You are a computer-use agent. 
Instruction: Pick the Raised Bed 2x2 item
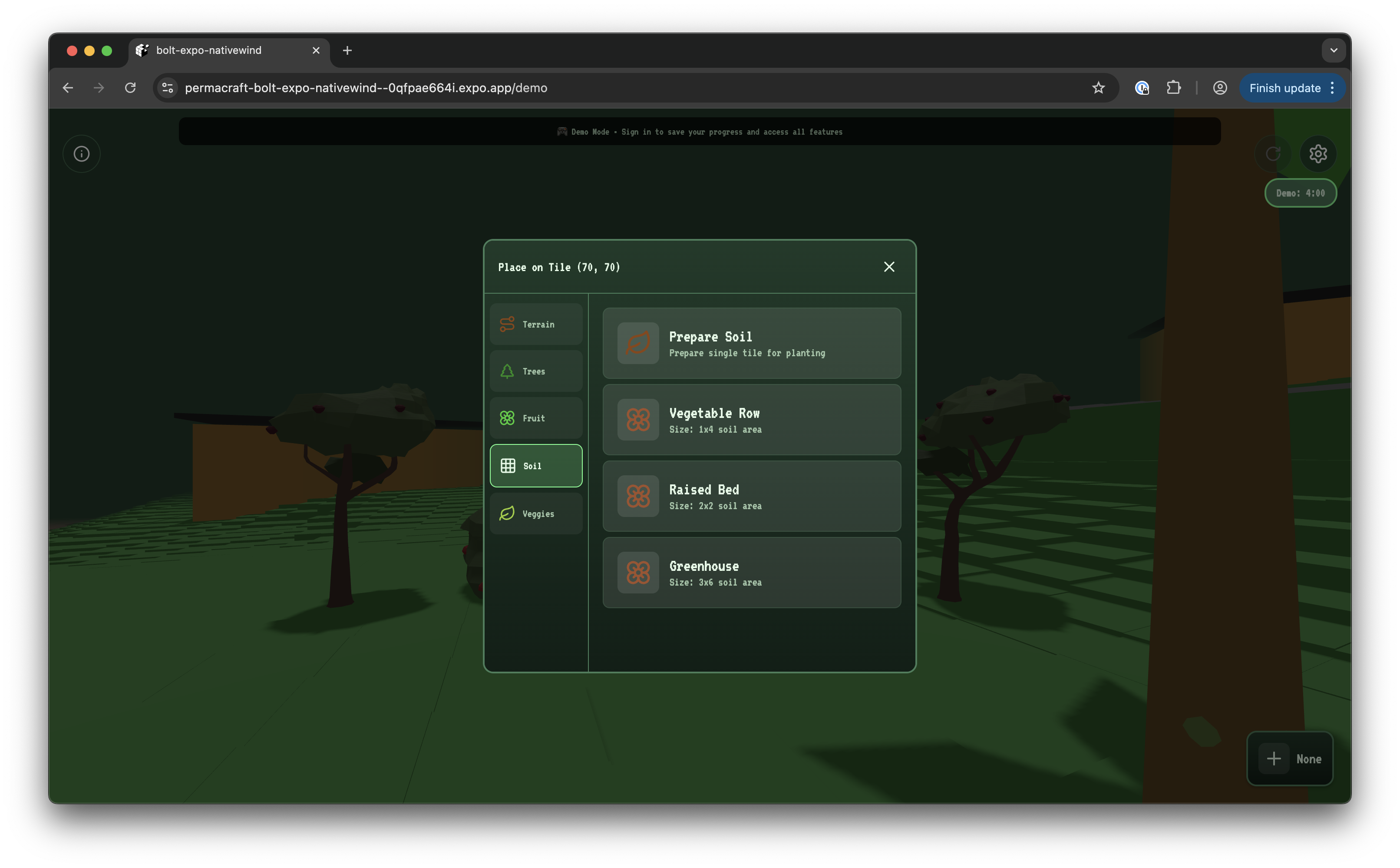tap(751, 496)
